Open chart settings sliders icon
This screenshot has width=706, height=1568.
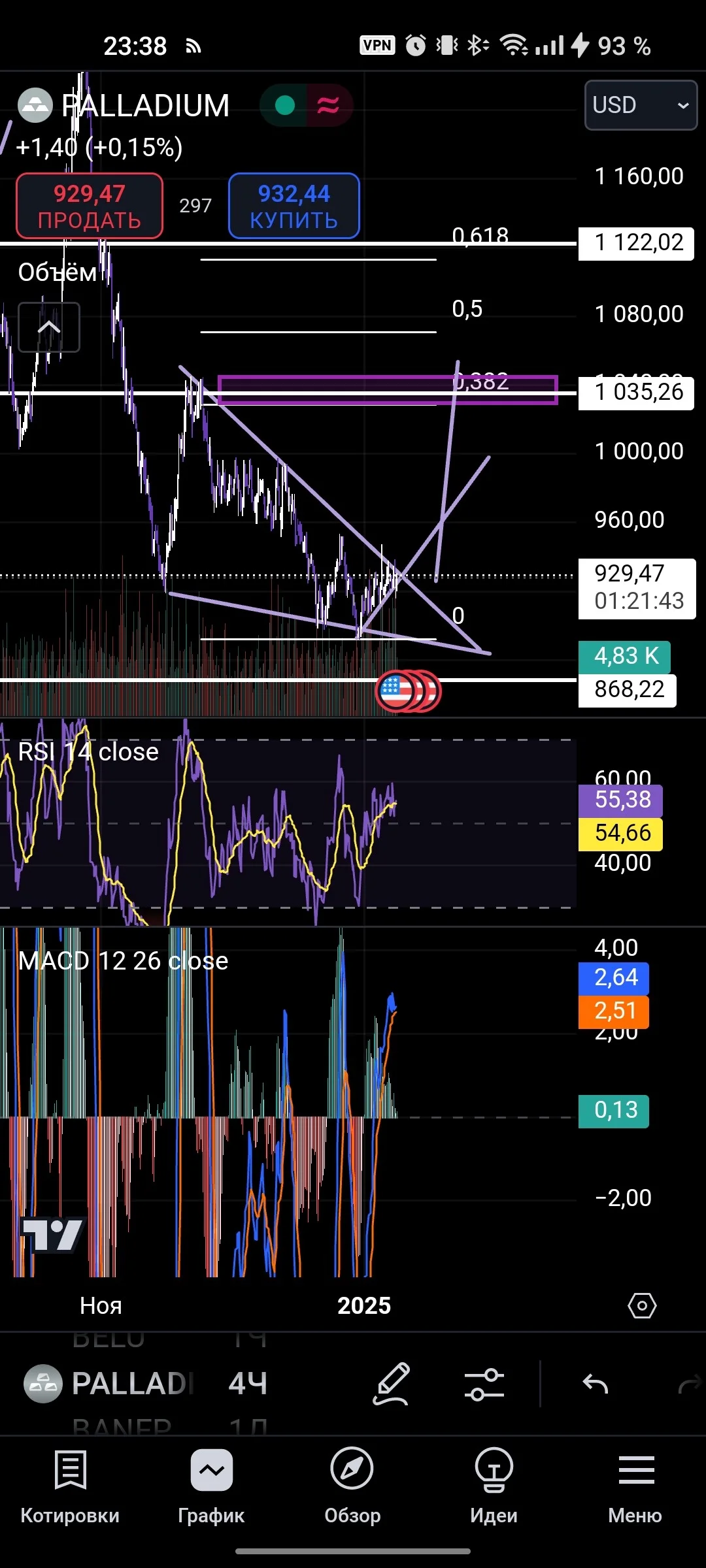[x=484, y=1384]
